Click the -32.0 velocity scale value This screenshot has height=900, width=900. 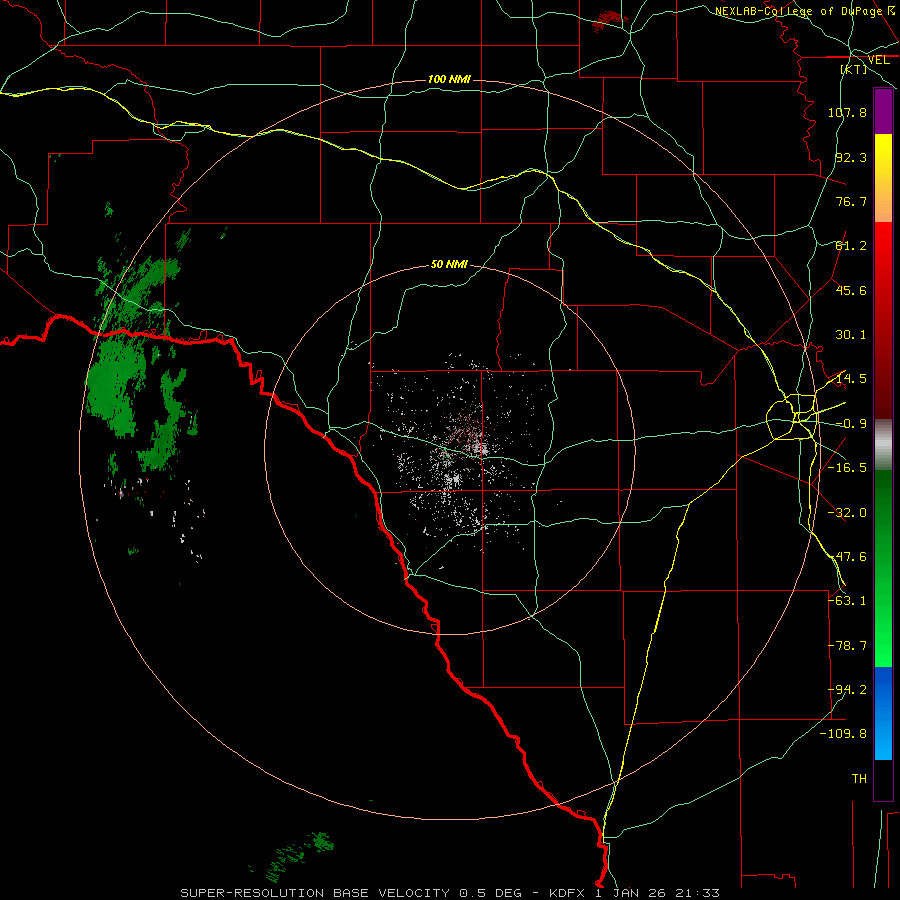point(847,513)
